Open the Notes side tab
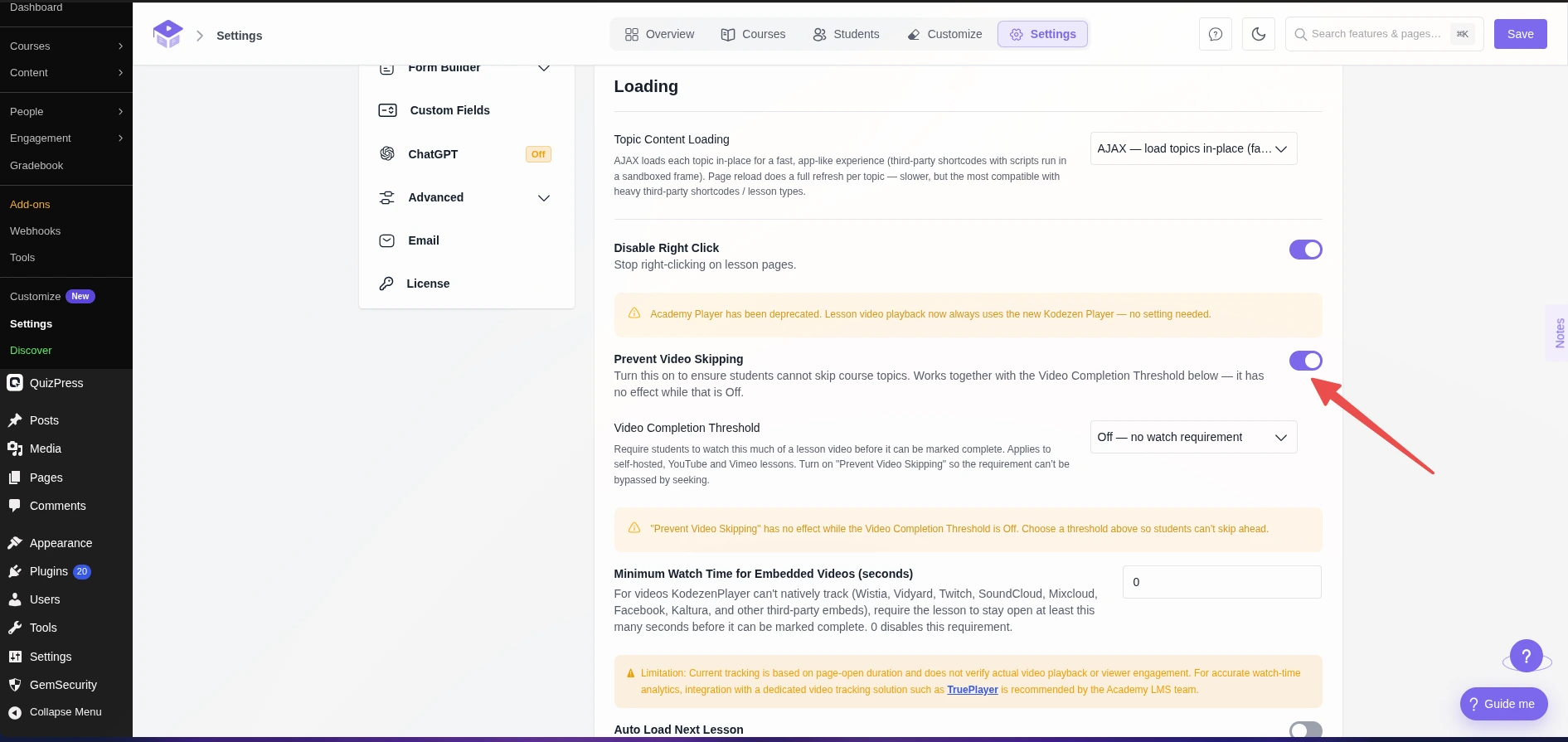 point(1558,333)
